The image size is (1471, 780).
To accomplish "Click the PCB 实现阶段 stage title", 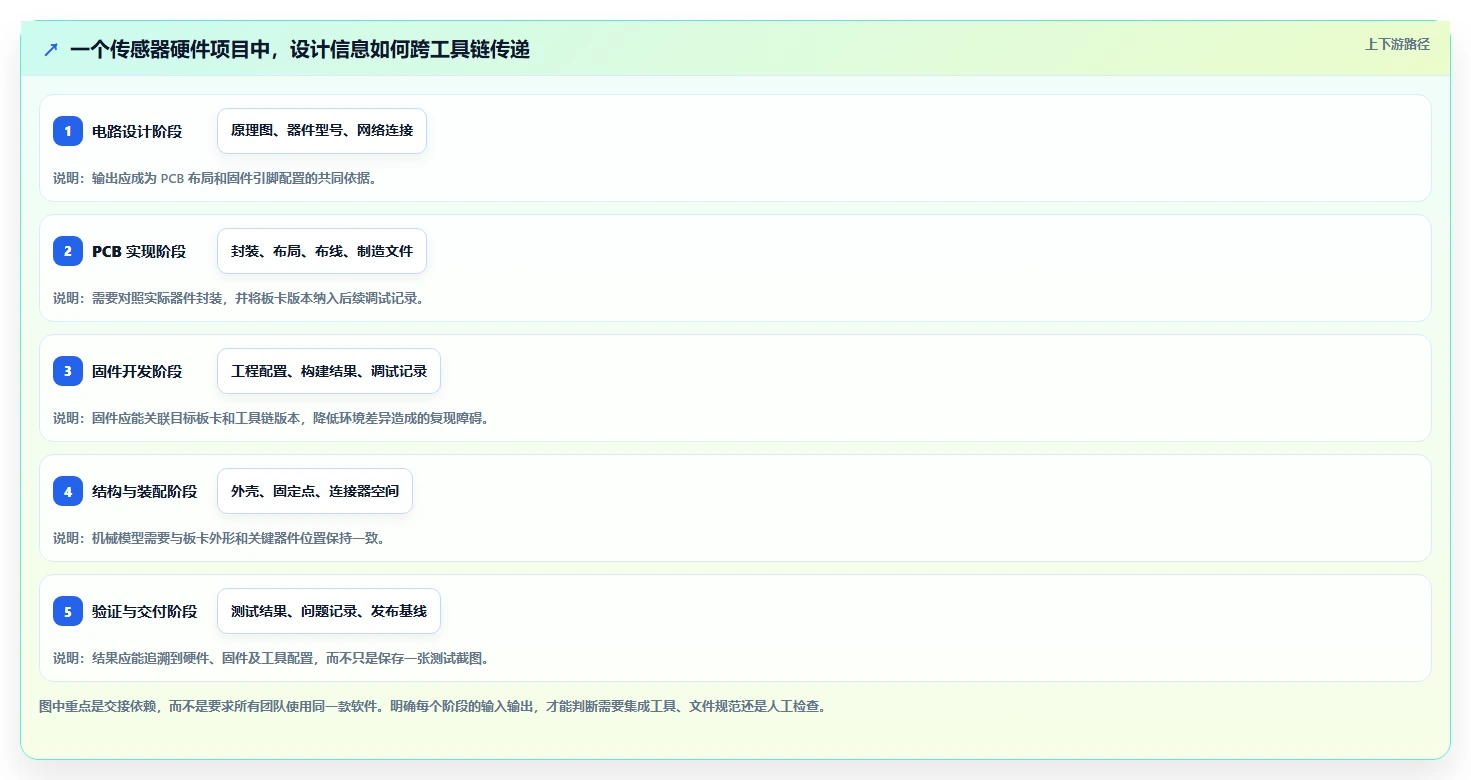I will (x=139, y=251).
